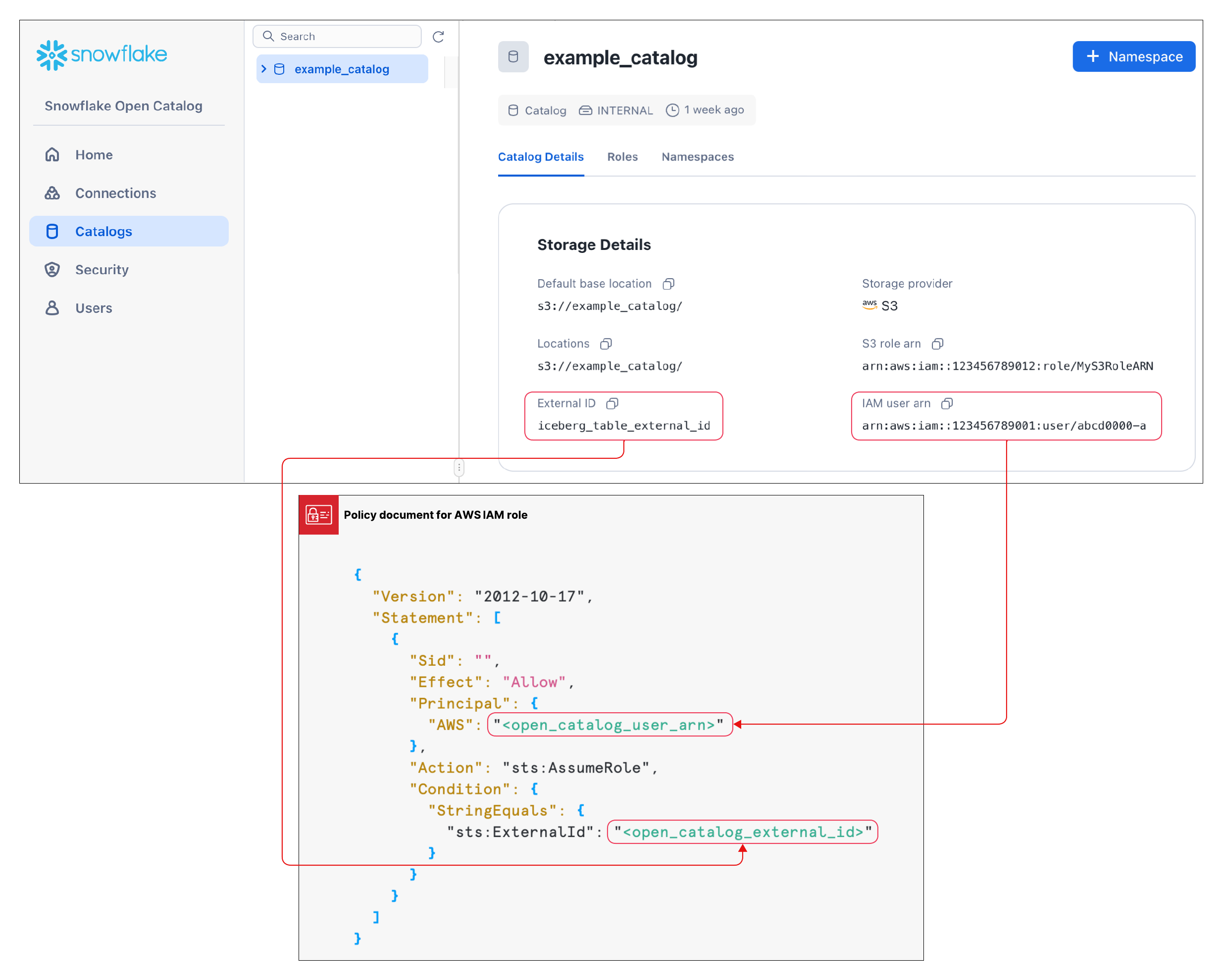Screen dimensions: 1223x980
Task: Click the refresh icon beside Search
Action: pos(438,37)
